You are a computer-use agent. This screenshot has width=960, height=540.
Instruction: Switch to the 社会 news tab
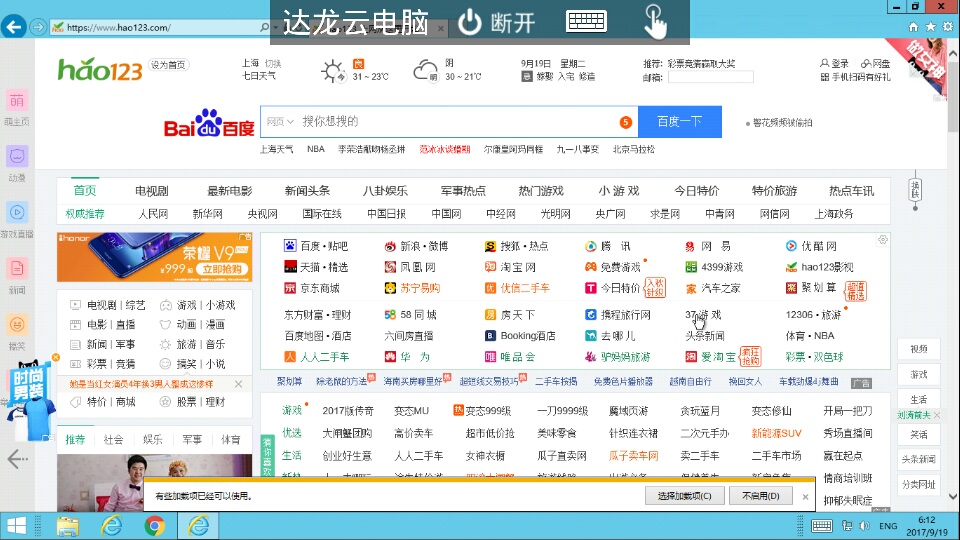point(113,440)
